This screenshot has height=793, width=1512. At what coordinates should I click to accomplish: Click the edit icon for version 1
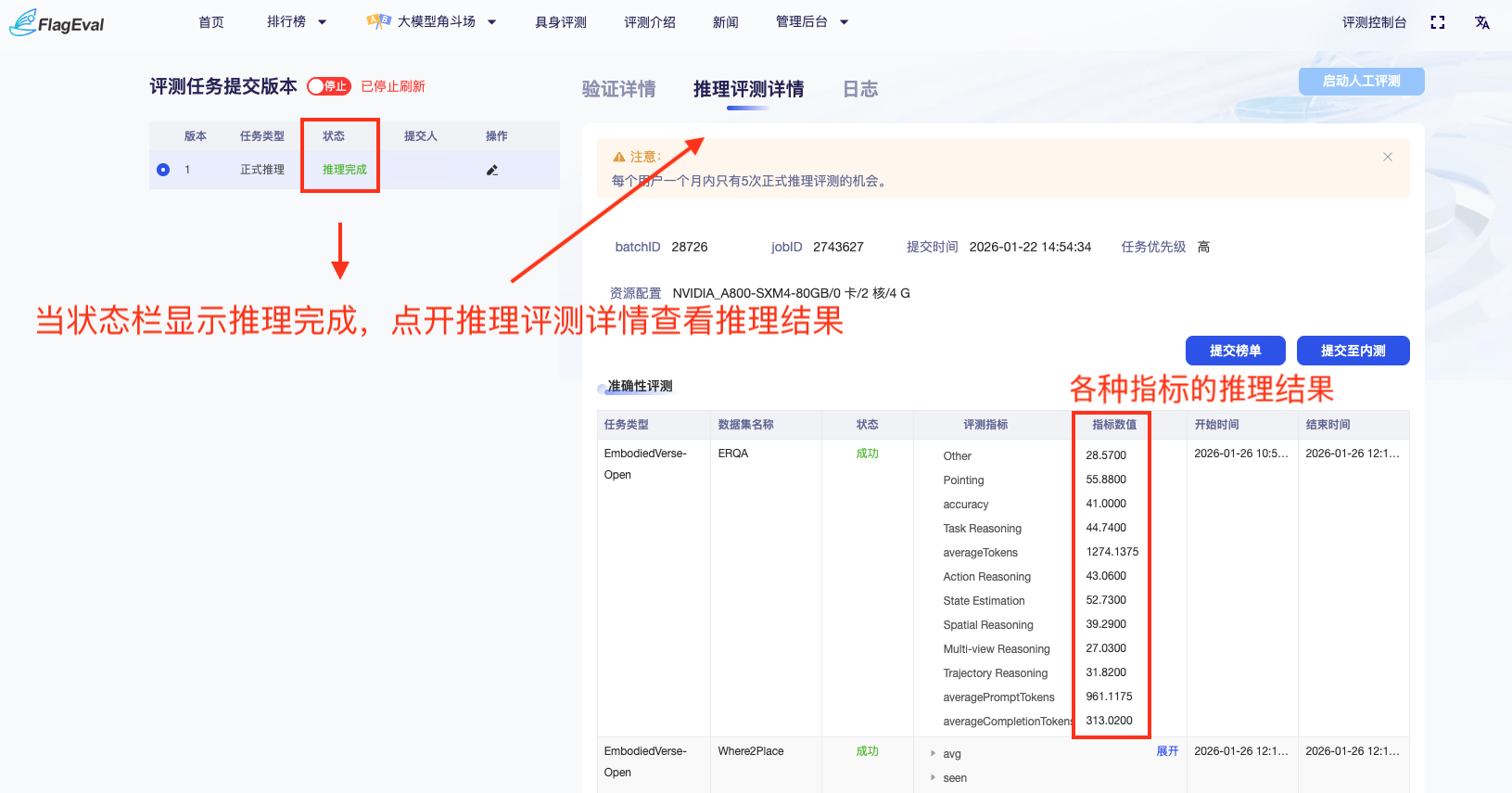pos(492,170)
